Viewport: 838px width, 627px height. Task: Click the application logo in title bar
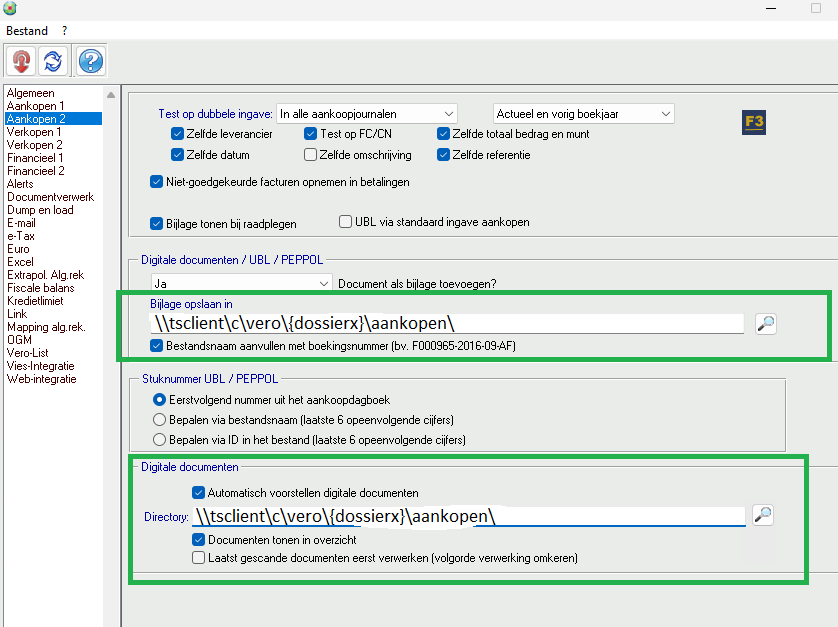(11, 9)
